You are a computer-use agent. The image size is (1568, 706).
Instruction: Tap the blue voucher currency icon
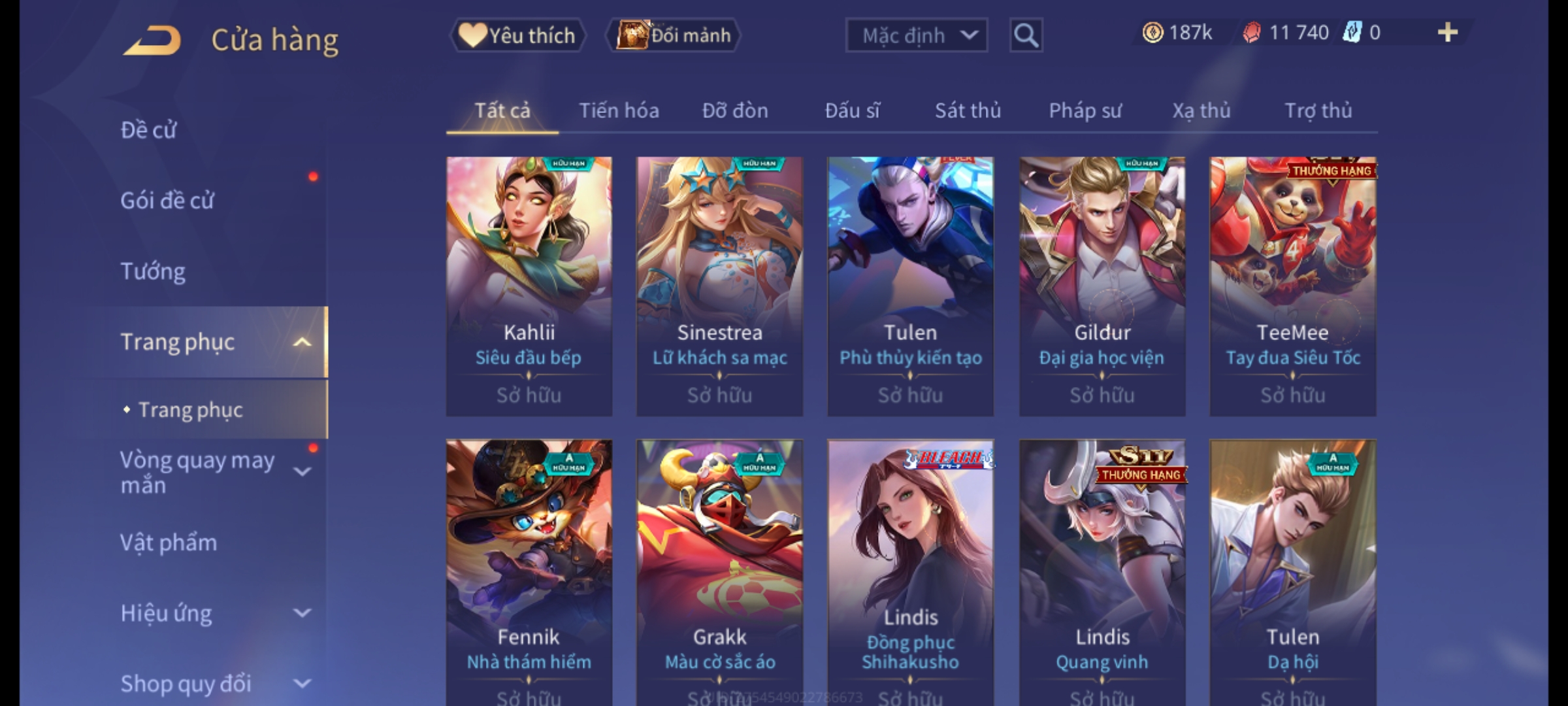pyautogui.click(x=1351, y=32)
